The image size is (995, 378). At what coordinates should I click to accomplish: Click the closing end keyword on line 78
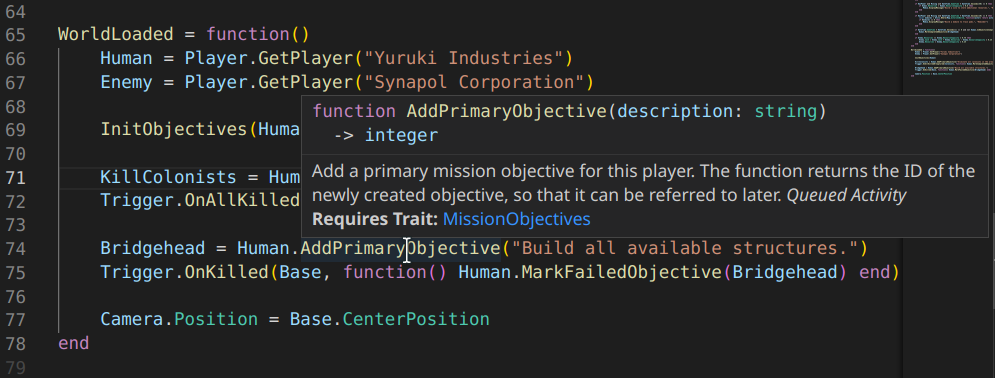[74, 344]
